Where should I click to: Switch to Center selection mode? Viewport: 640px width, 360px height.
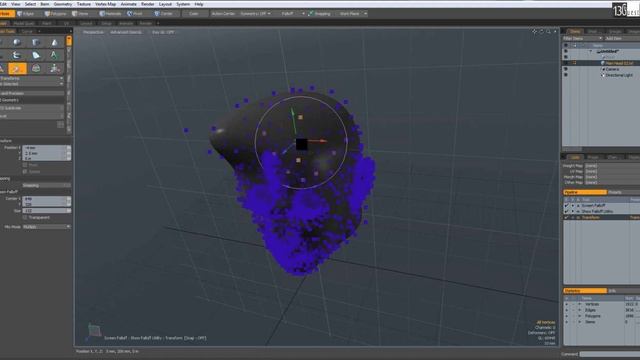164,13
